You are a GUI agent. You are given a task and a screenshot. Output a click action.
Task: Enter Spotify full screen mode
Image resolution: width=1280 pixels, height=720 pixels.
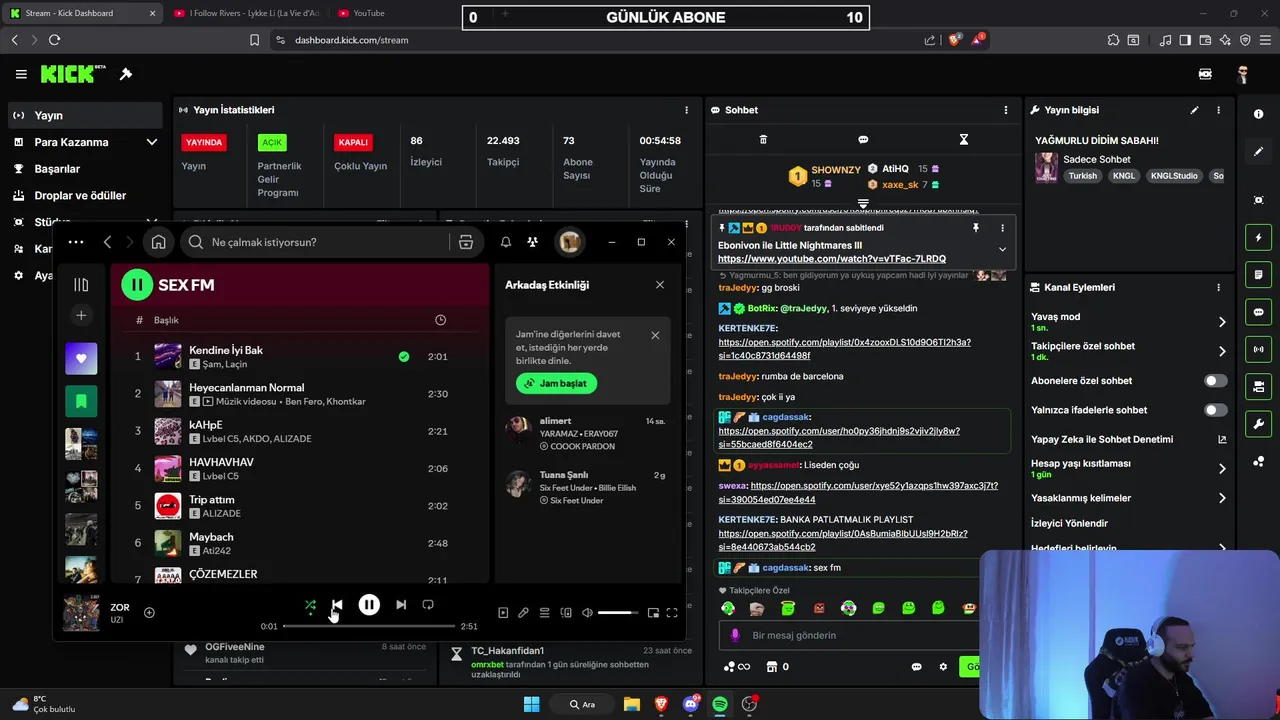tap(672, 613)
